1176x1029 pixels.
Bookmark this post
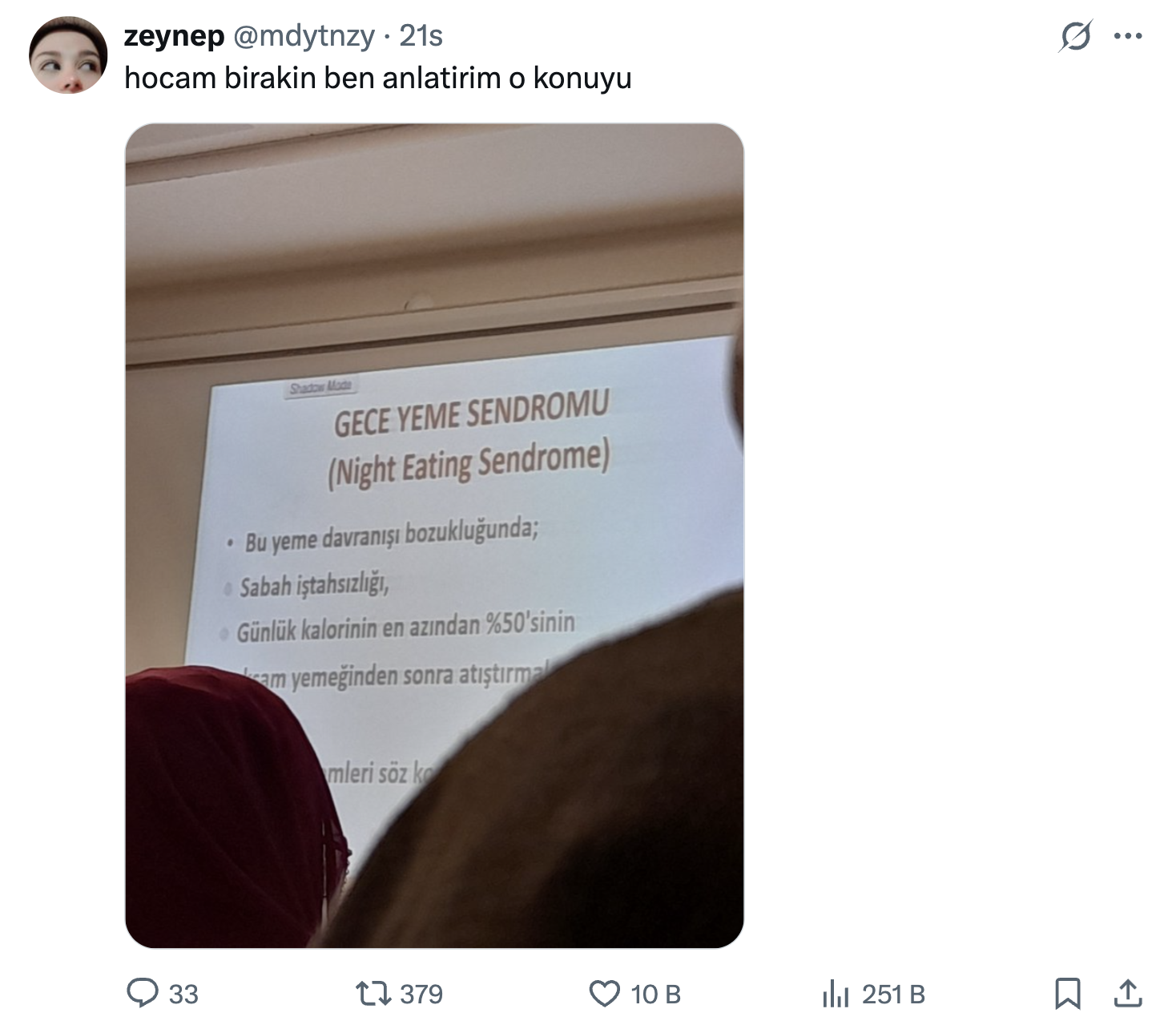1068,994
